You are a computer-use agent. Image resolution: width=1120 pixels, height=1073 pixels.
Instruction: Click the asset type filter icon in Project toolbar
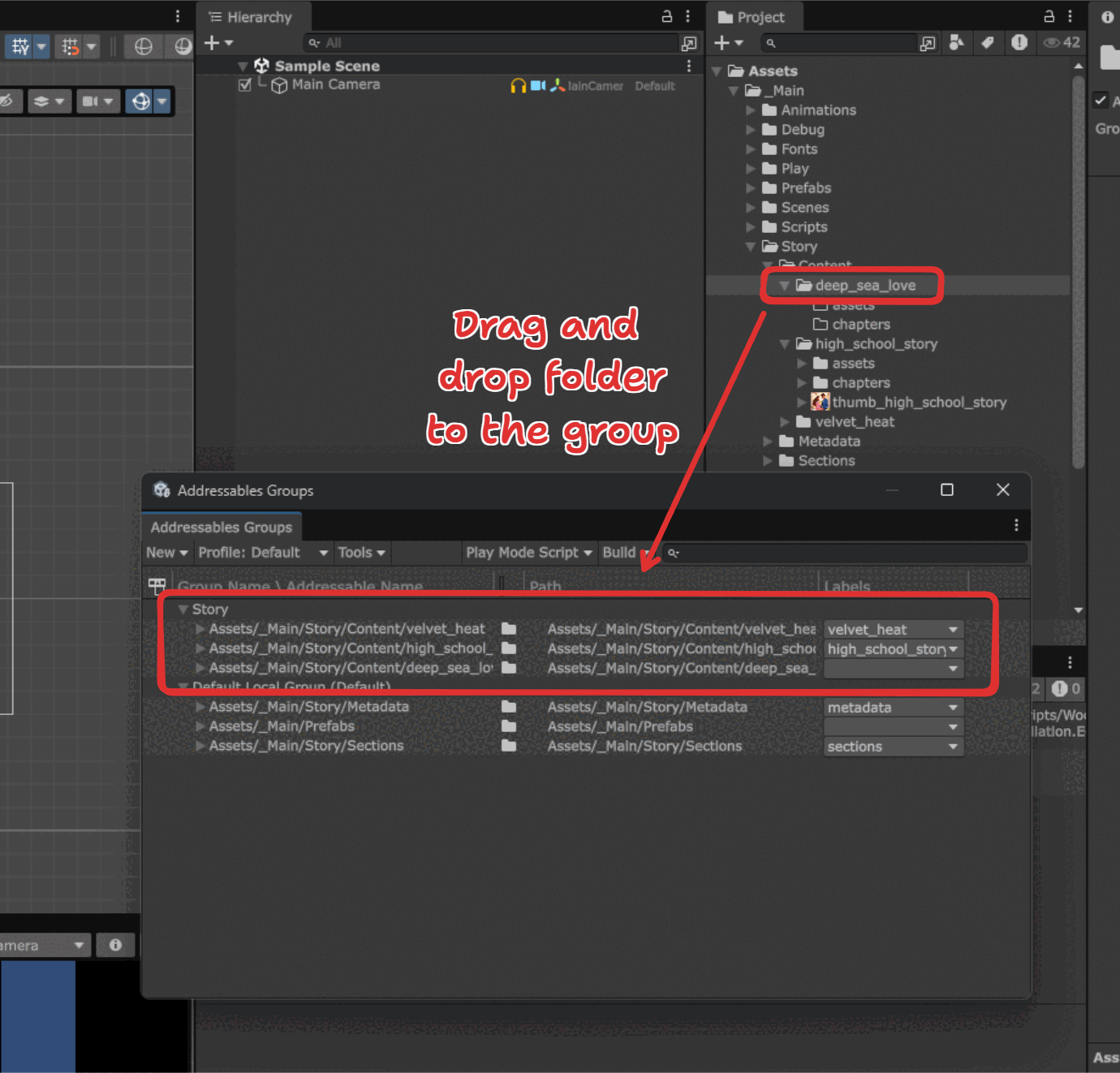point(957,42)
